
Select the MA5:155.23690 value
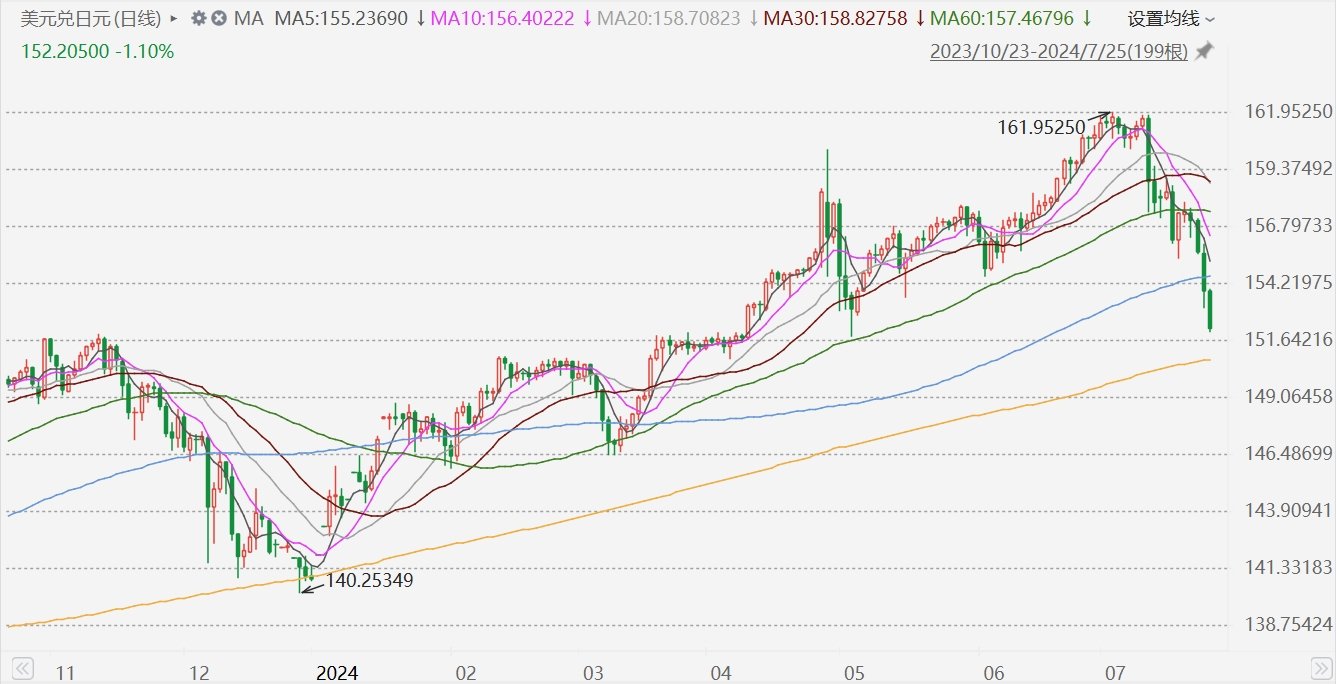point(341,18)
